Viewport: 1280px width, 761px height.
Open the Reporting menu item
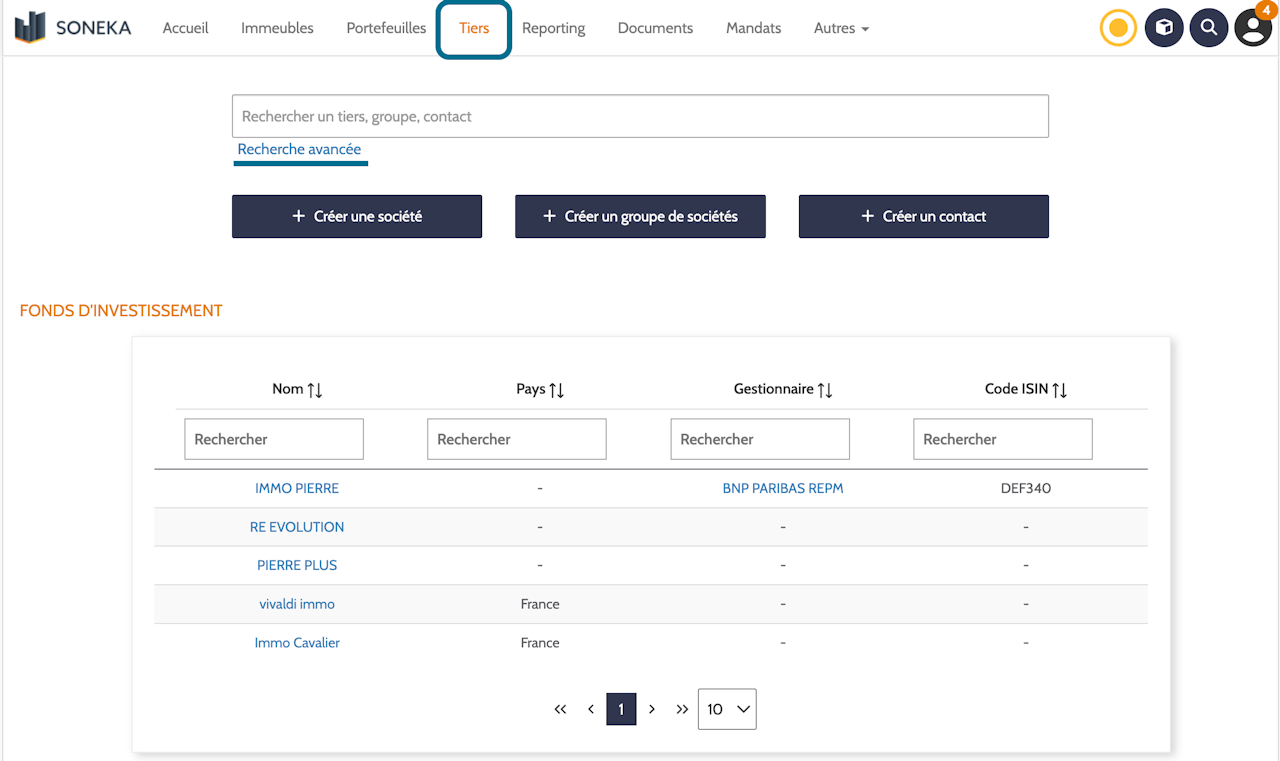[554, 28]
